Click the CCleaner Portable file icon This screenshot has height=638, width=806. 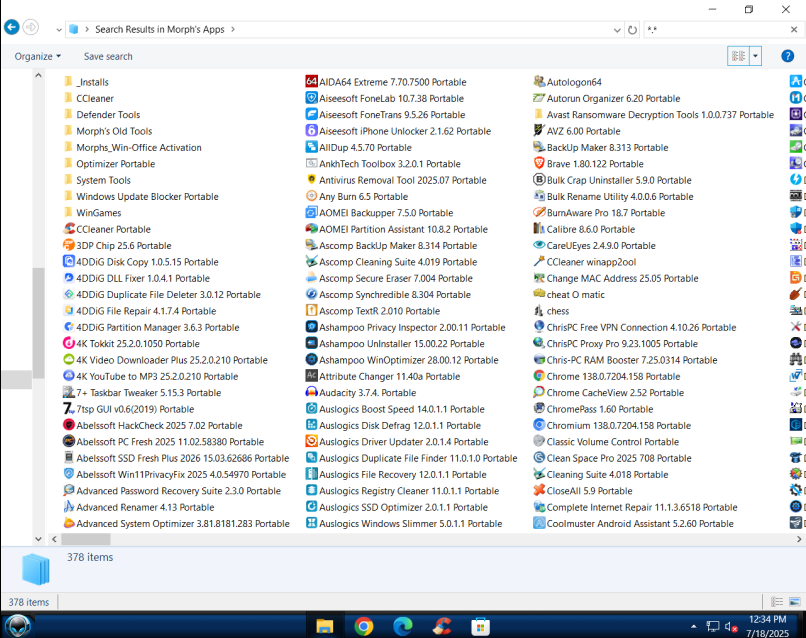(69, 228)
